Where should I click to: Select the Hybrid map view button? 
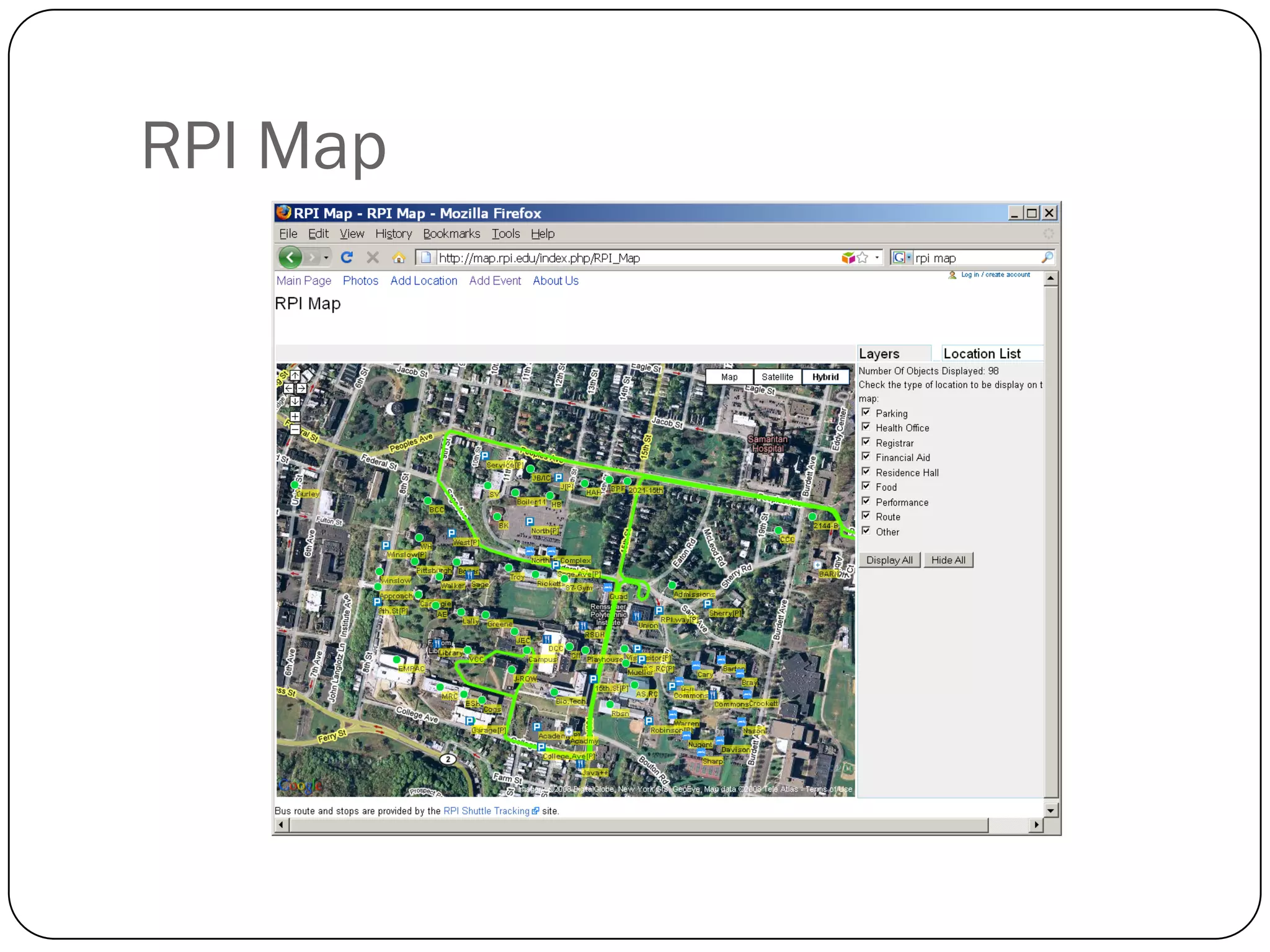coord(825,377)
